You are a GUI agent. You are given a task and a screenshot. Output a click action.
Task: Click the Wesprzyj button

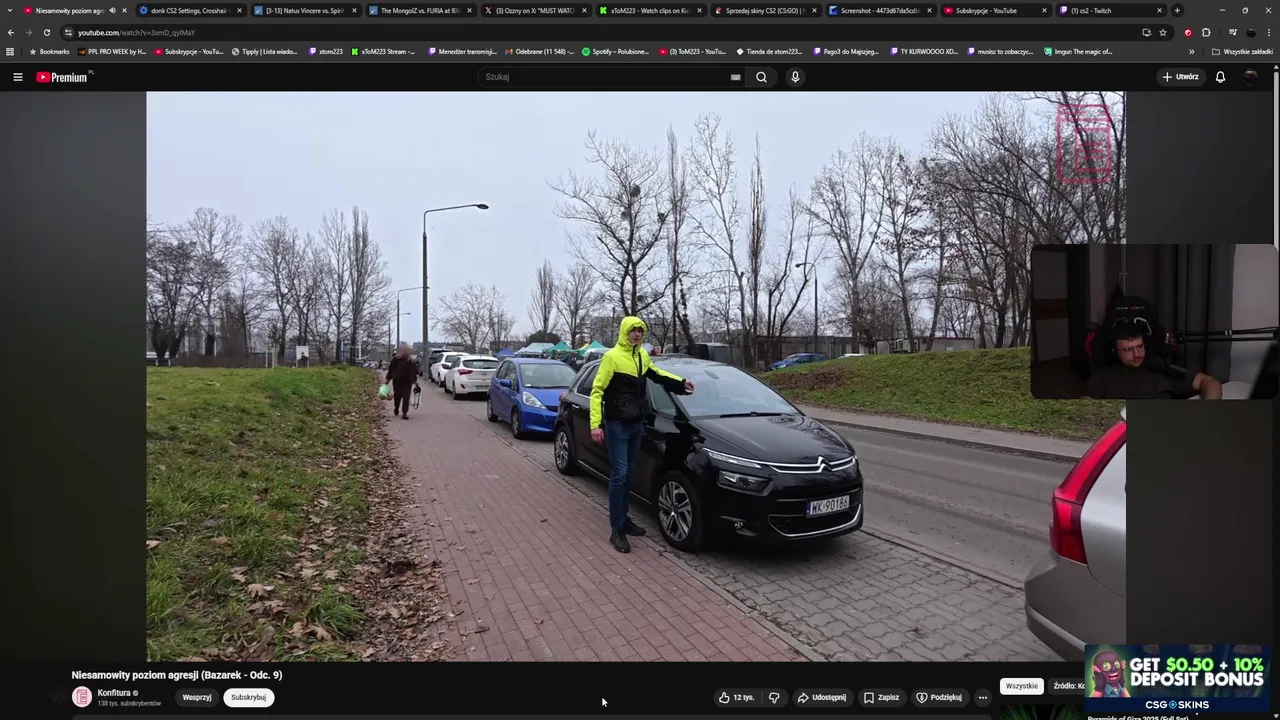197,698
